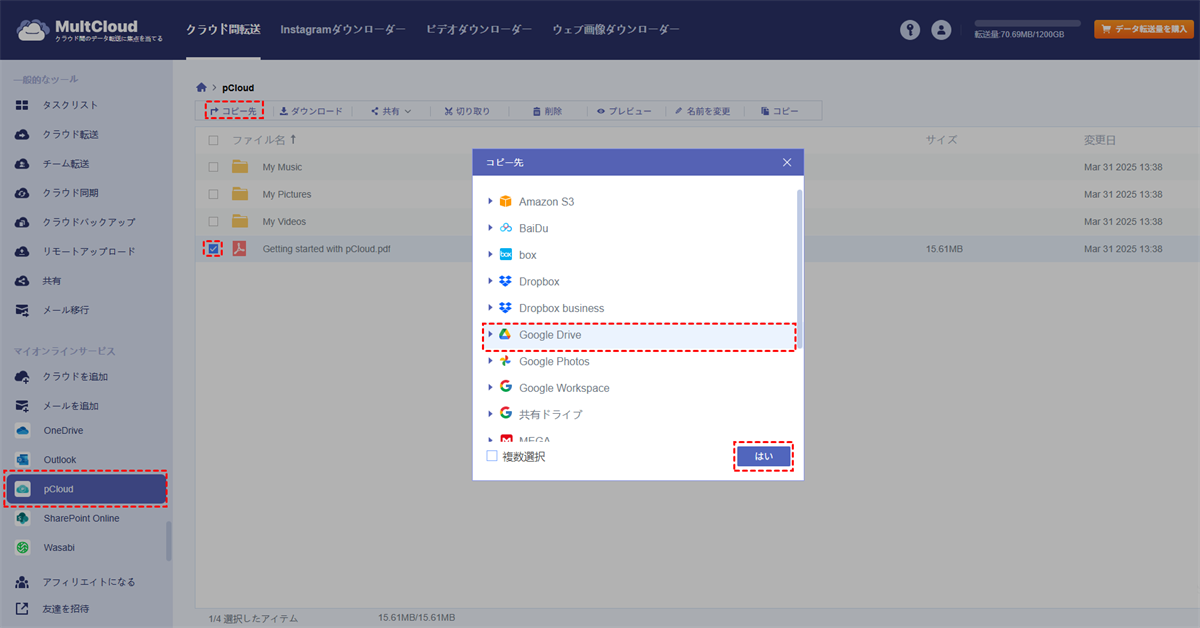Open the My Pictures folder name
This screenshot has height=628, width=1200.
point(287,194)
